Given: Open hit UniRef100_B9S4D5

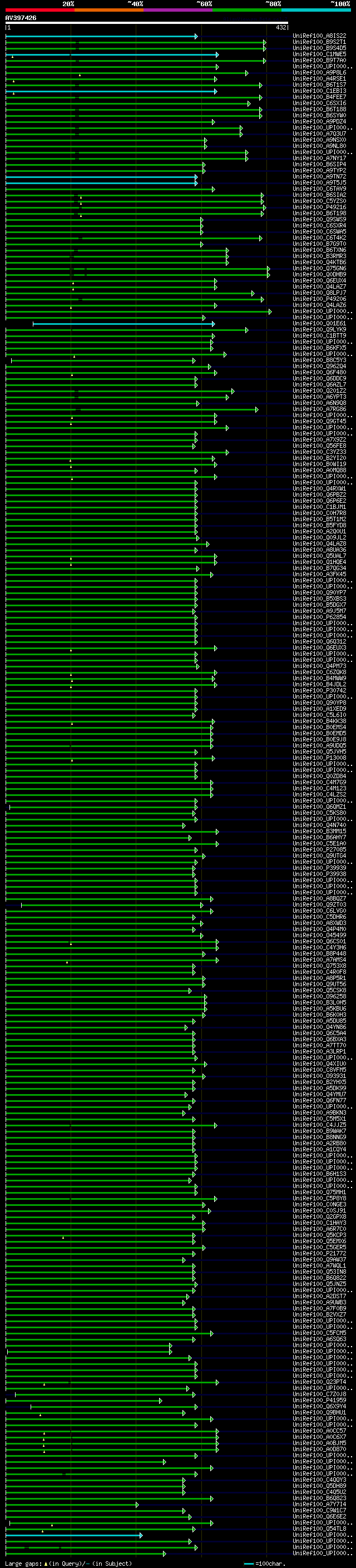Looking at the screenshot, I should click(319, 48).
